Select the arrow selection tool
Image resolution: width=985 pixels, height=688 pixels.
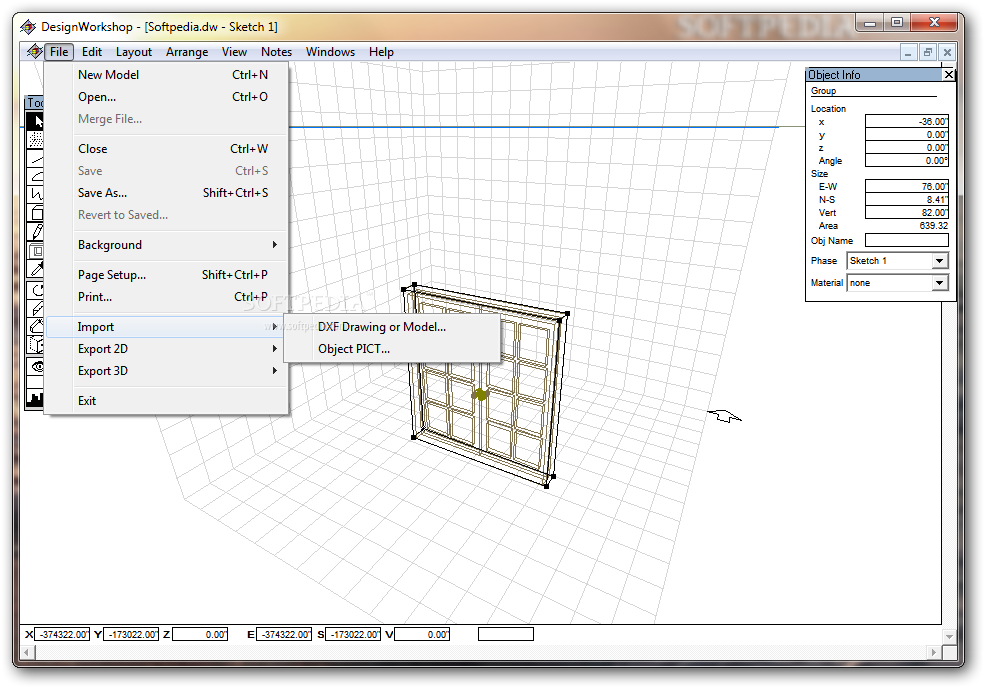[36, 121]
